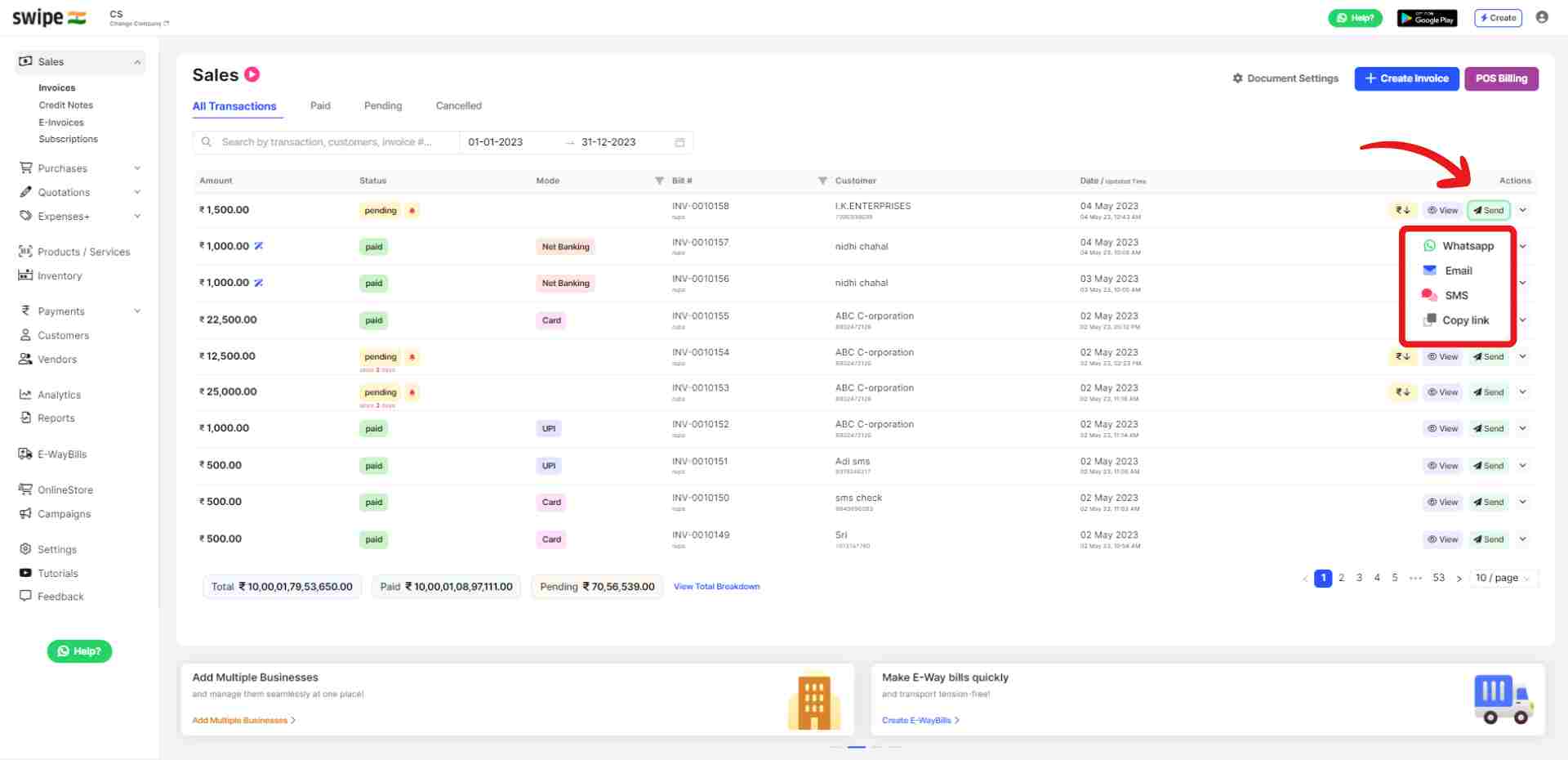Image resolution: width=1568 pixels, height=760 pixels.
Task: Open POS Billing
Action: pos(1501,78)
